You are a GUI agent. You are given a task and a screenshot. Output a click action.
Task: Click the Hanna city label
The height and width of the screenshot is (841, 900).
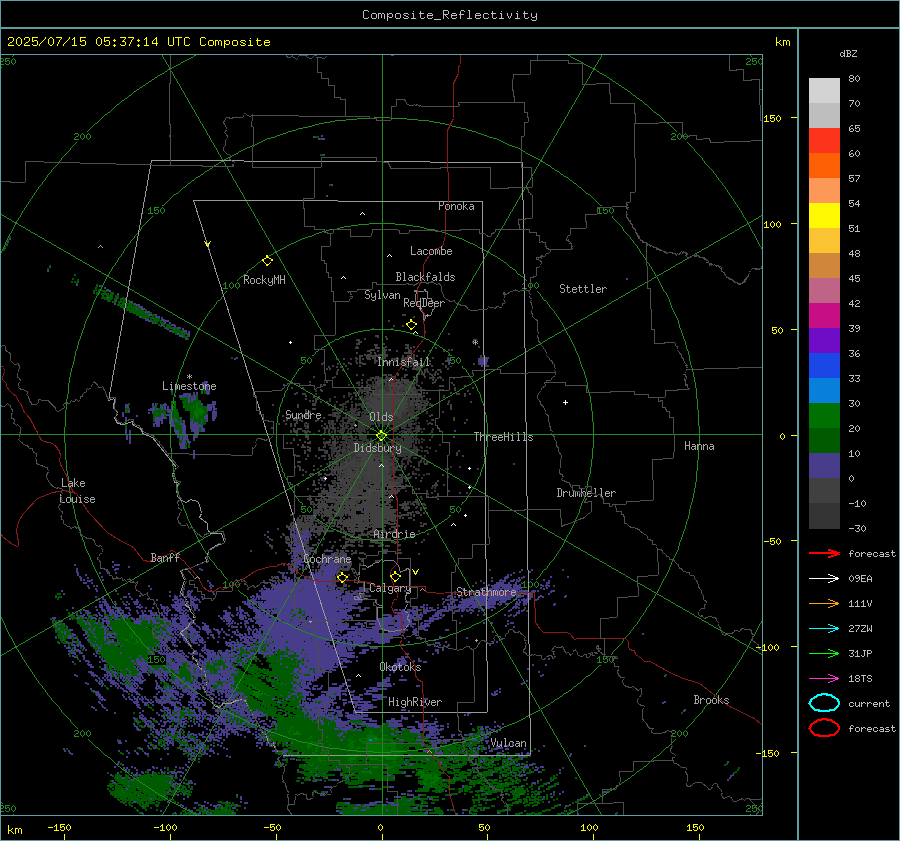[x=699, y=446]
